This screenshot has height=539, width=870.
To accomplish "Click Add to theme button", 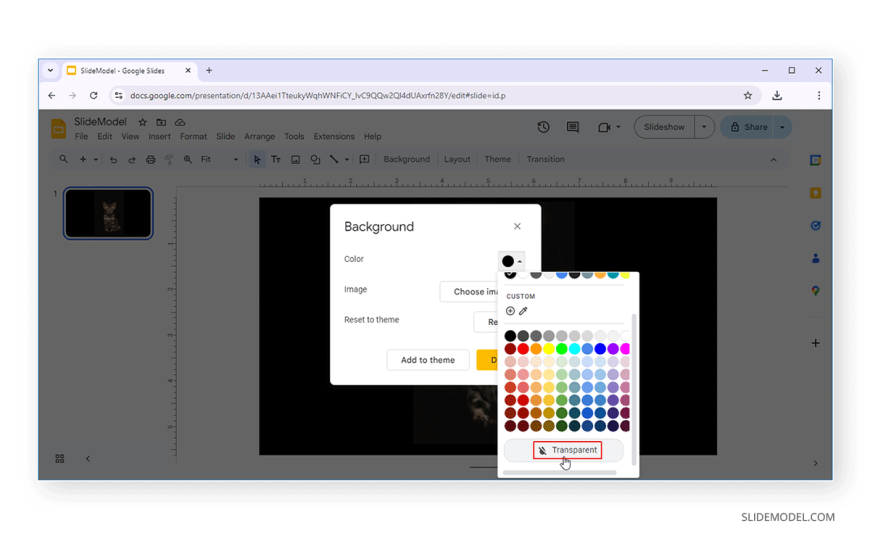I will coord(428,360).
